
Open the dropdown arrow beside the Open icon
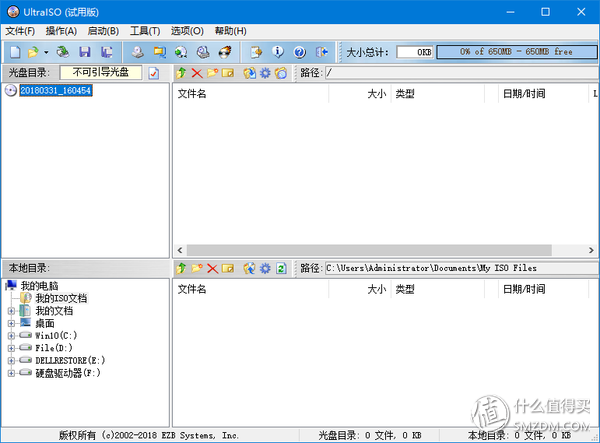(46, 52)
